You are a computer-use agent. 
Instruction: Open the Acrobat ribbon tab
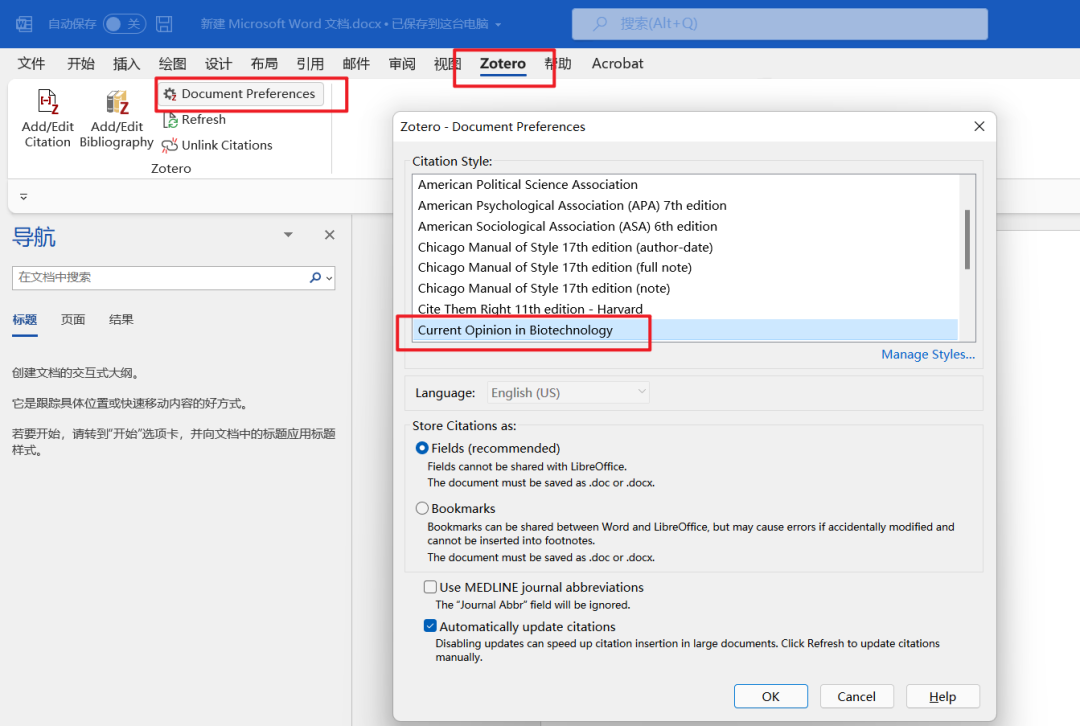pos(617,63)
